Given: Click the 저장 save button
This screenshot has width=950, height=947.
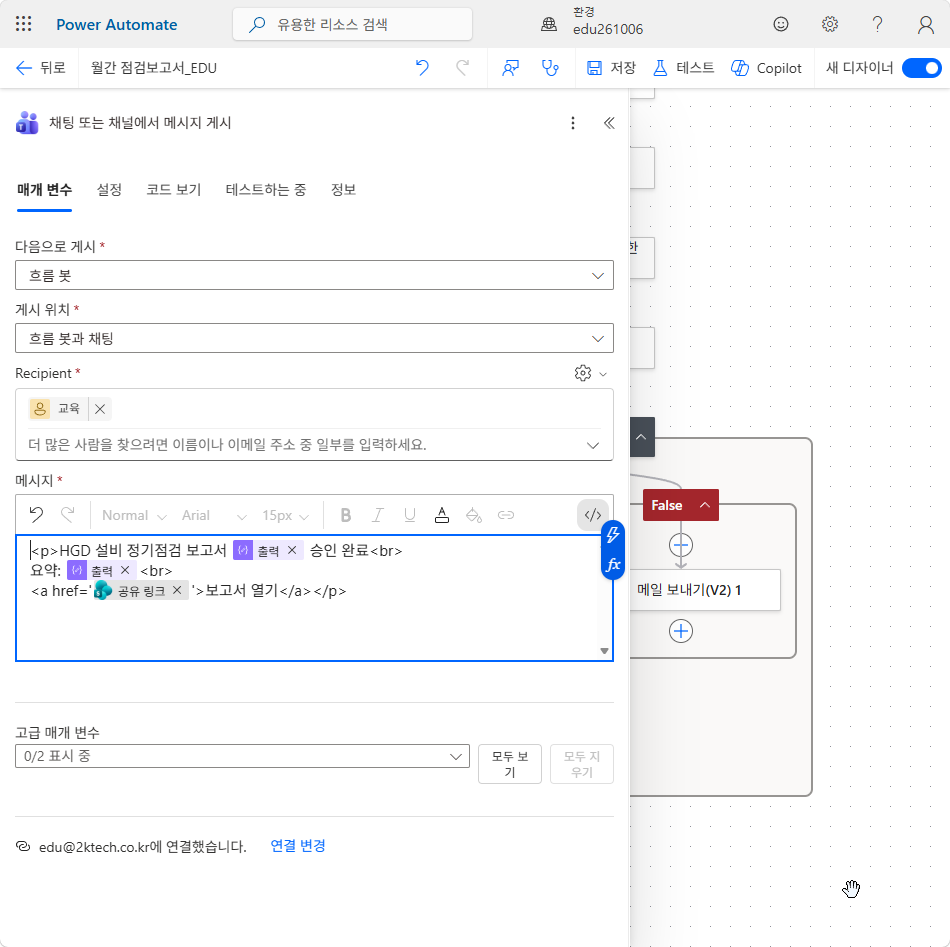Looking at the screenshot, I should [611, 68].
